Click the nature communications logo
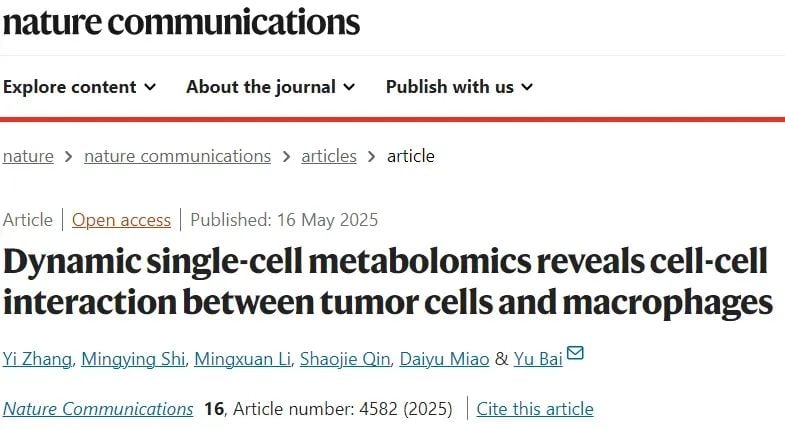 coord(181,22)
